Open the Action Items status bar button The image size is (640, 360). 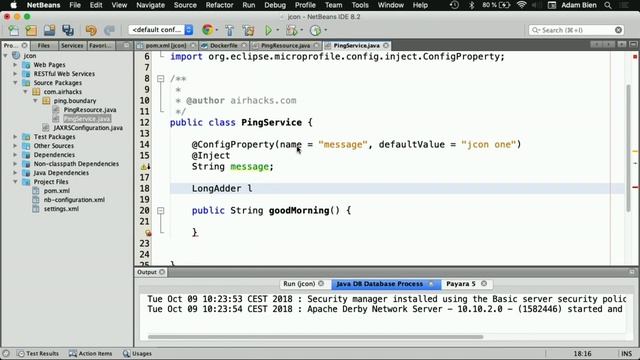coord(91,353)
